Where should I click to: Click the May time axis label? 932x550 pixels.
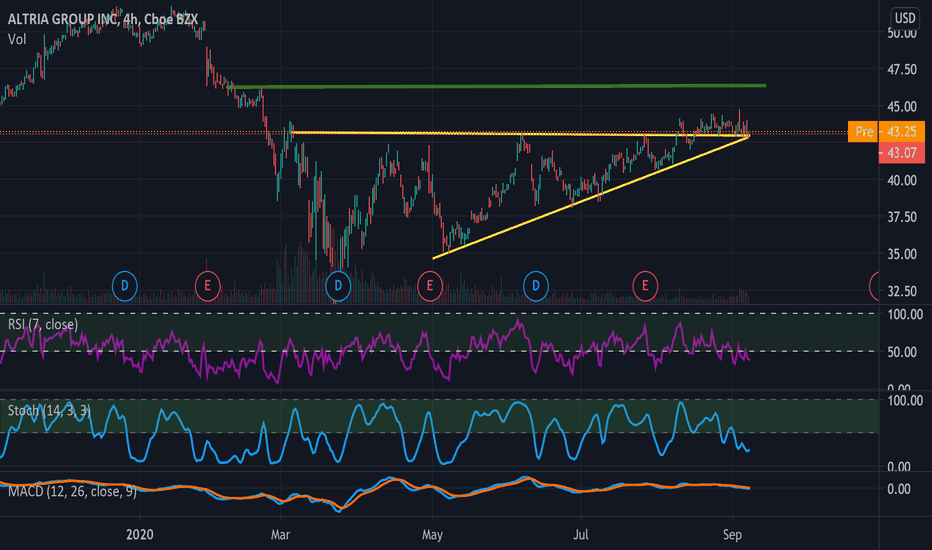pos(432,535)
